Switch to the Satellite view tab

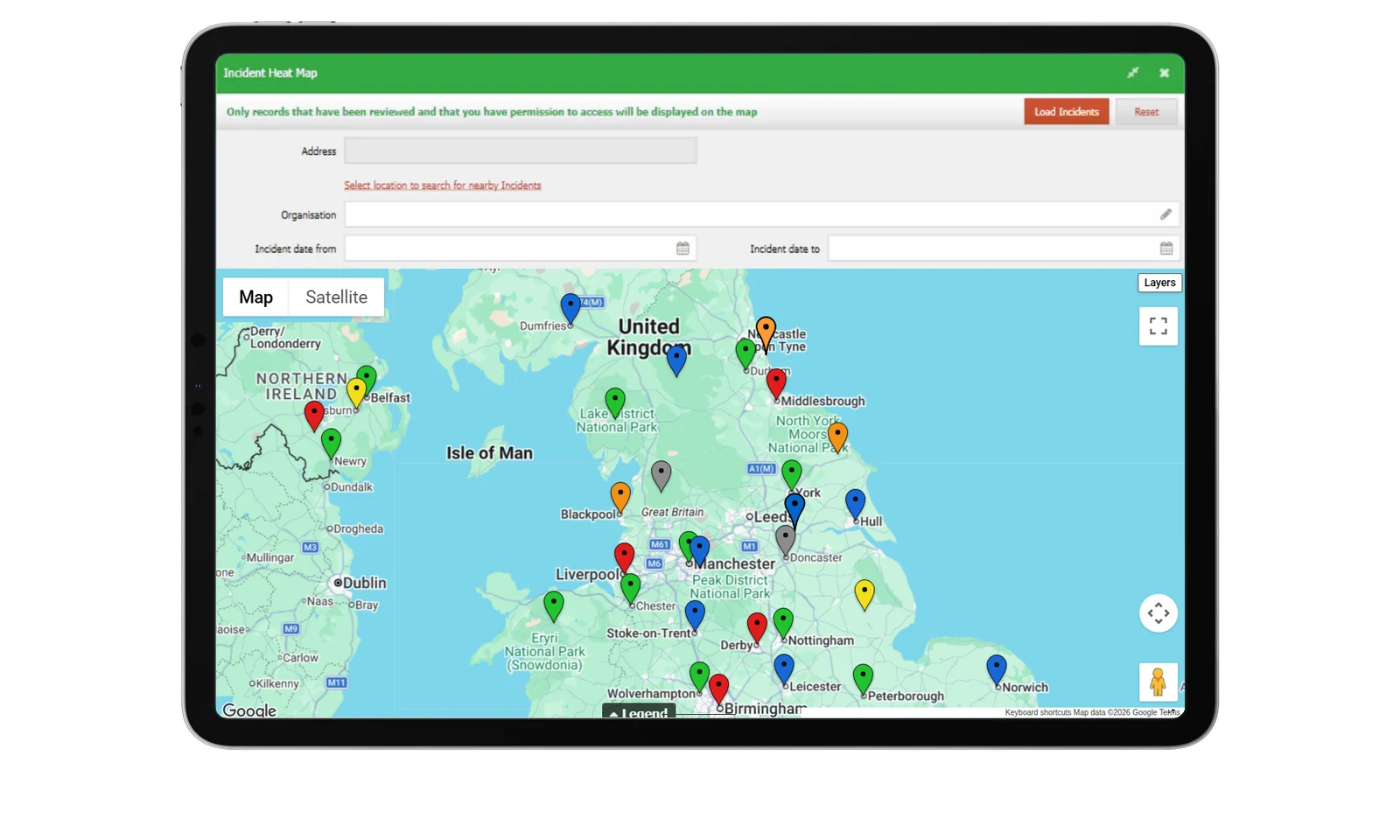(x=336, y=297)
